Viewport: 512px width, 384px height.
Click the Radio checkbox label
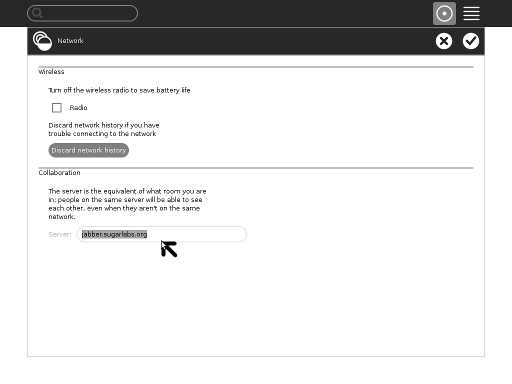tap(78, 108)
